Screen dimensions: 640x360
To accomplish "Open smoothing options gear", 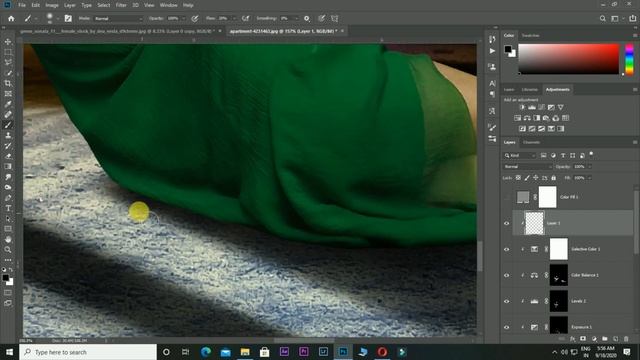I will pyautogui.click(x=307, y=18).
